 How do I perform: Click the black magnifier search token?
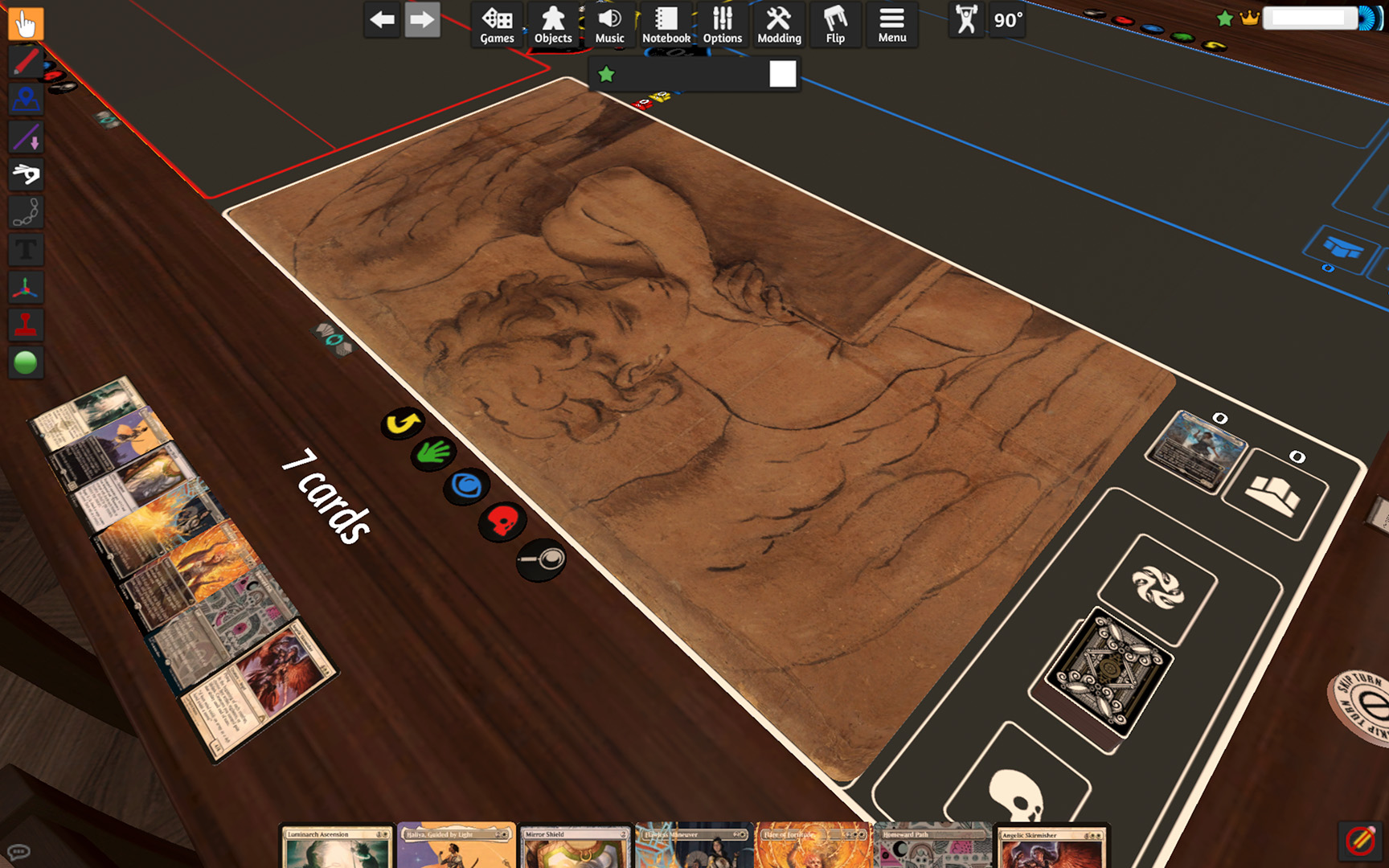(x=541, y=559)
